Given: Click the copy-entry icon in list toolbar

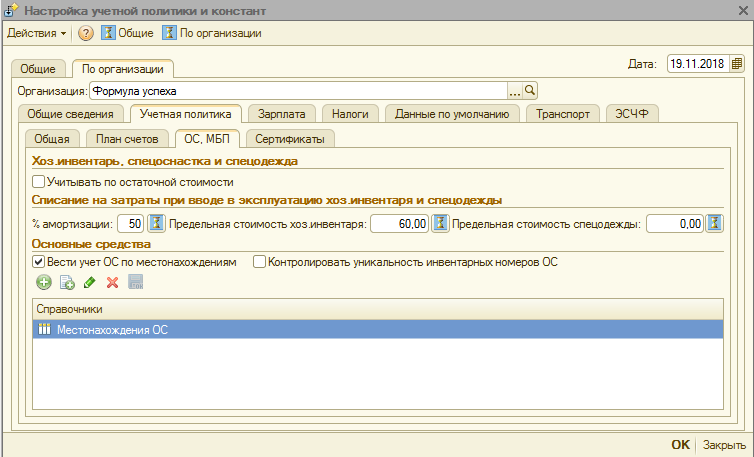Looking at the screenshot, I should pyautogui.click(x=67, y=284).
